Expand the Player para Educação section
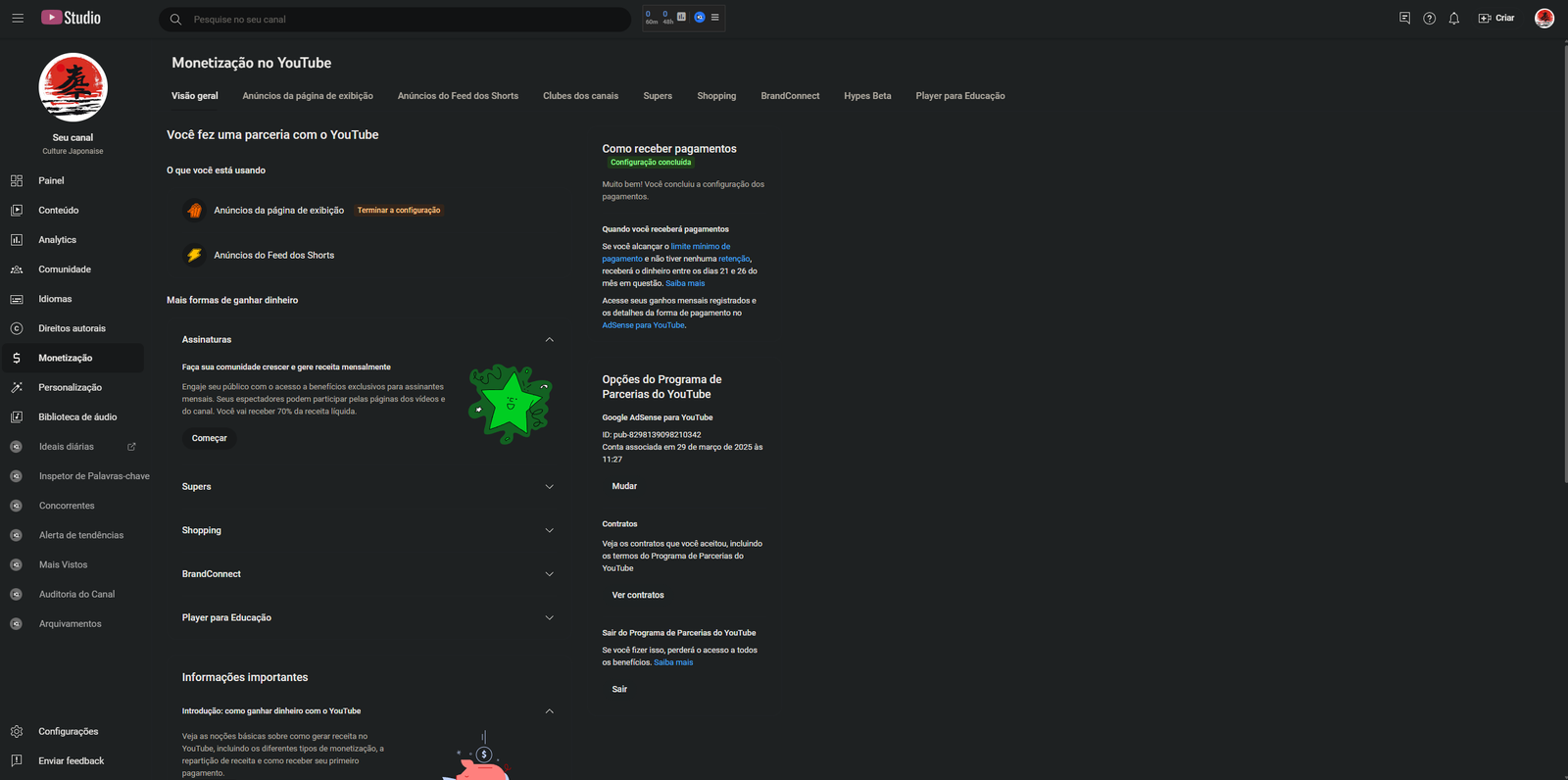1568x780 pixels. point(549,617)
